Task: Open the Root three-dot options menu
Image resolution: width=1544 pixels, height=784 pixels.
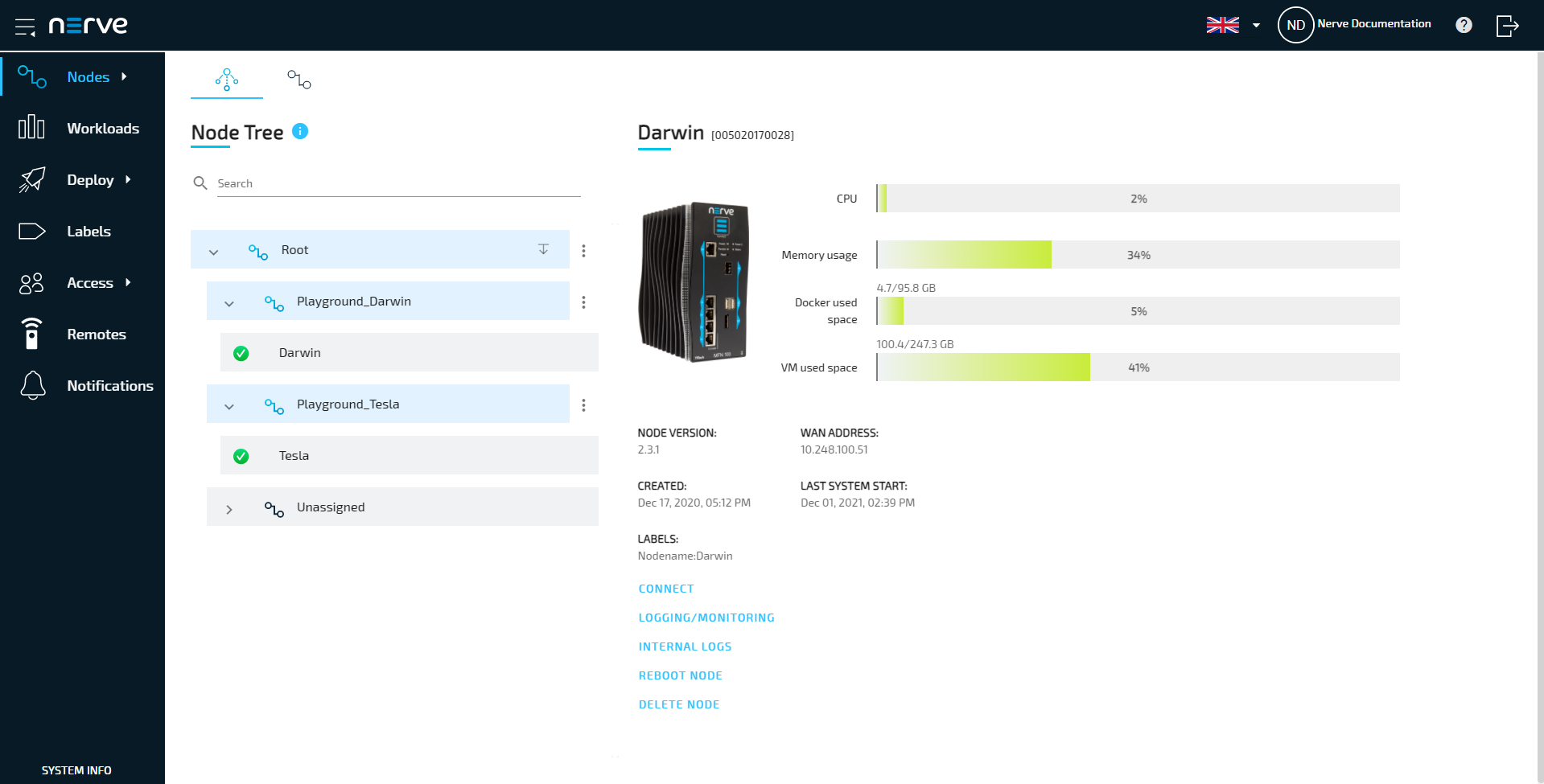Action: coord(583,251)
